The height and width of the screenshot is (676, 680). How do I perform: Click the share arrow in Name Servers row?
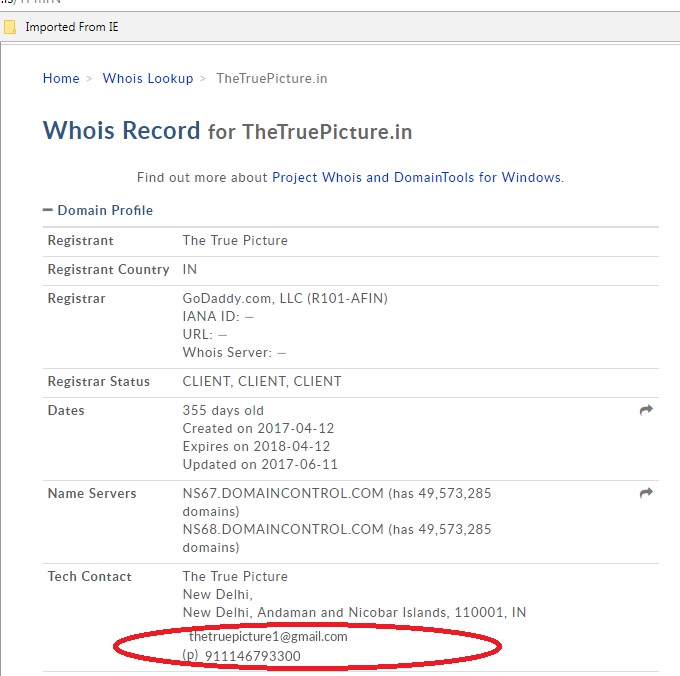pyautogui.click(x=646, y=493)
